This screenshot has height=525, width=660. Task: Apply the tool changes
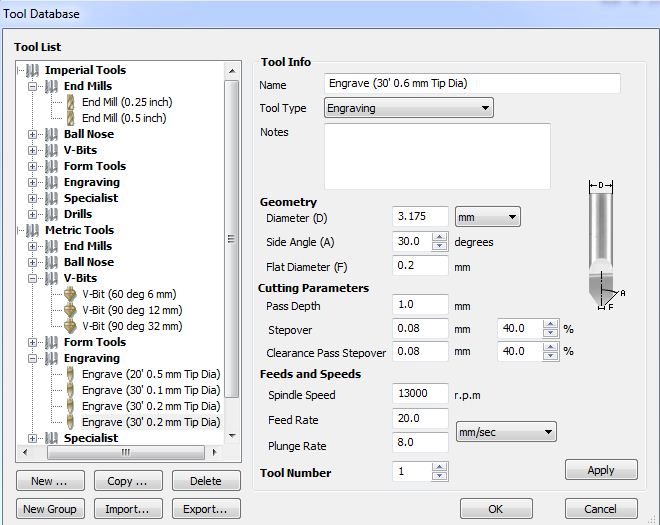pyautogui.click(x=601, y=470)
